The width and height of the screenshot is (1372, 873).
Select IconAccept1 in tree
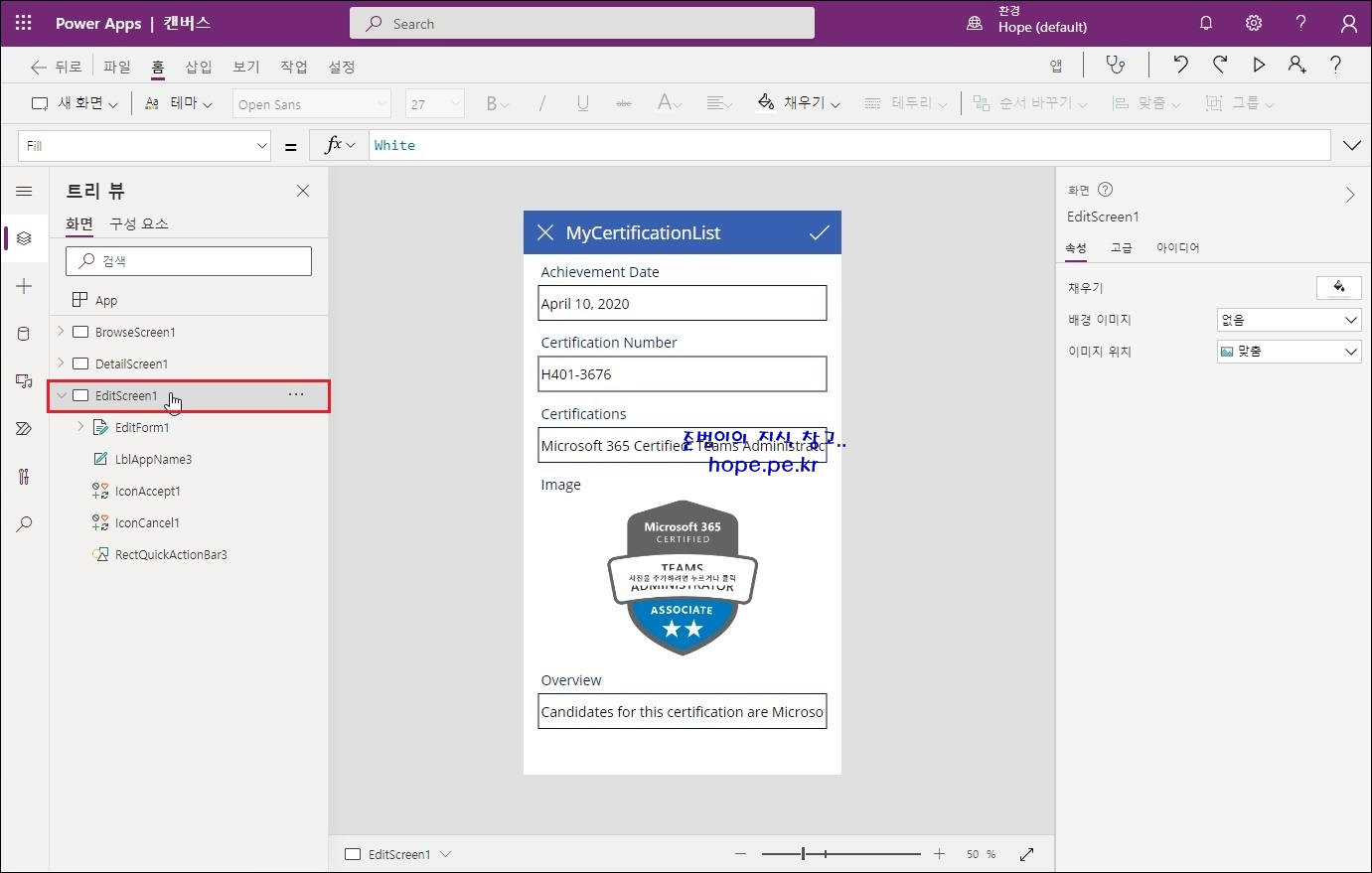[x=147, y=491]
